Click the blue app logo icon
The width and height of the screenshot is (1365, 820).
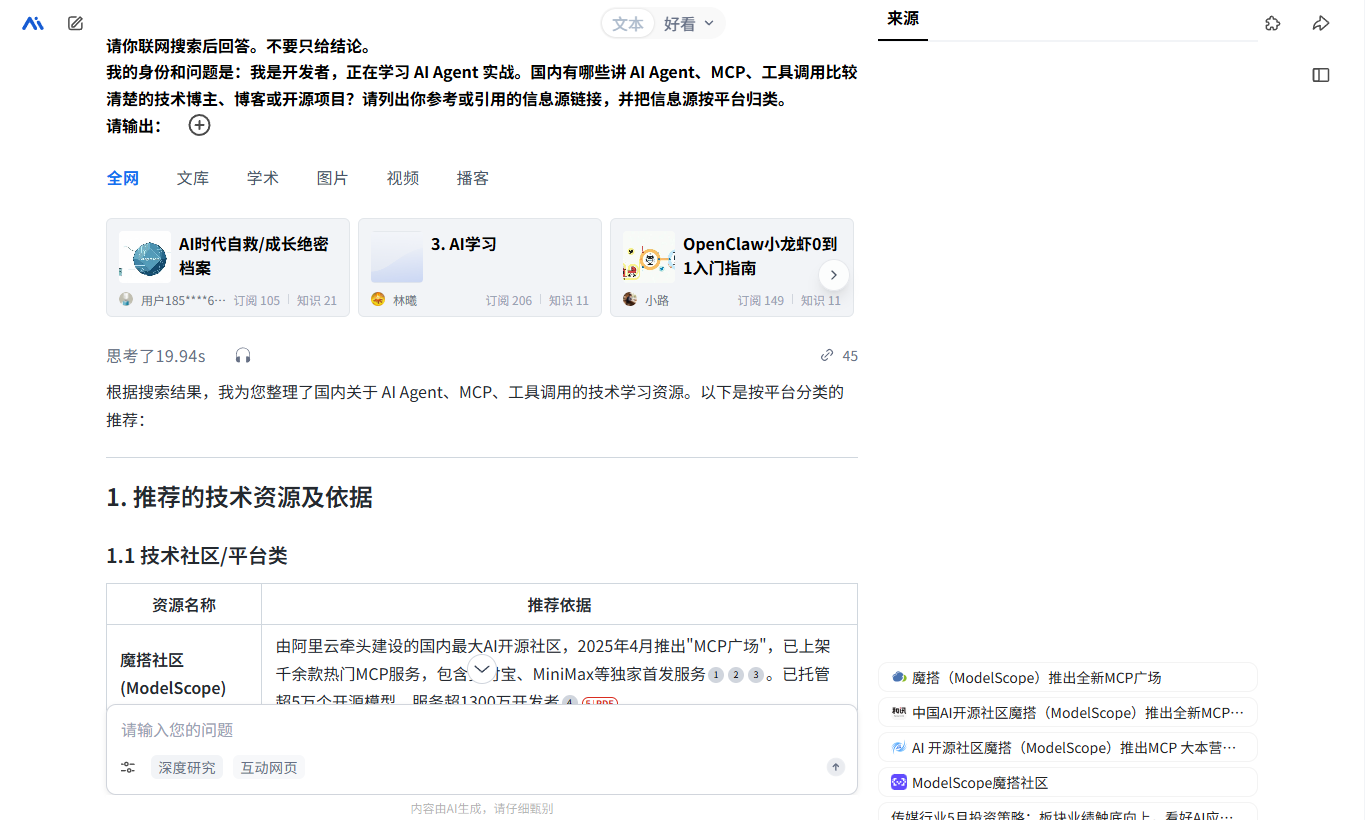pyautogui.click(x=33, y=23)
